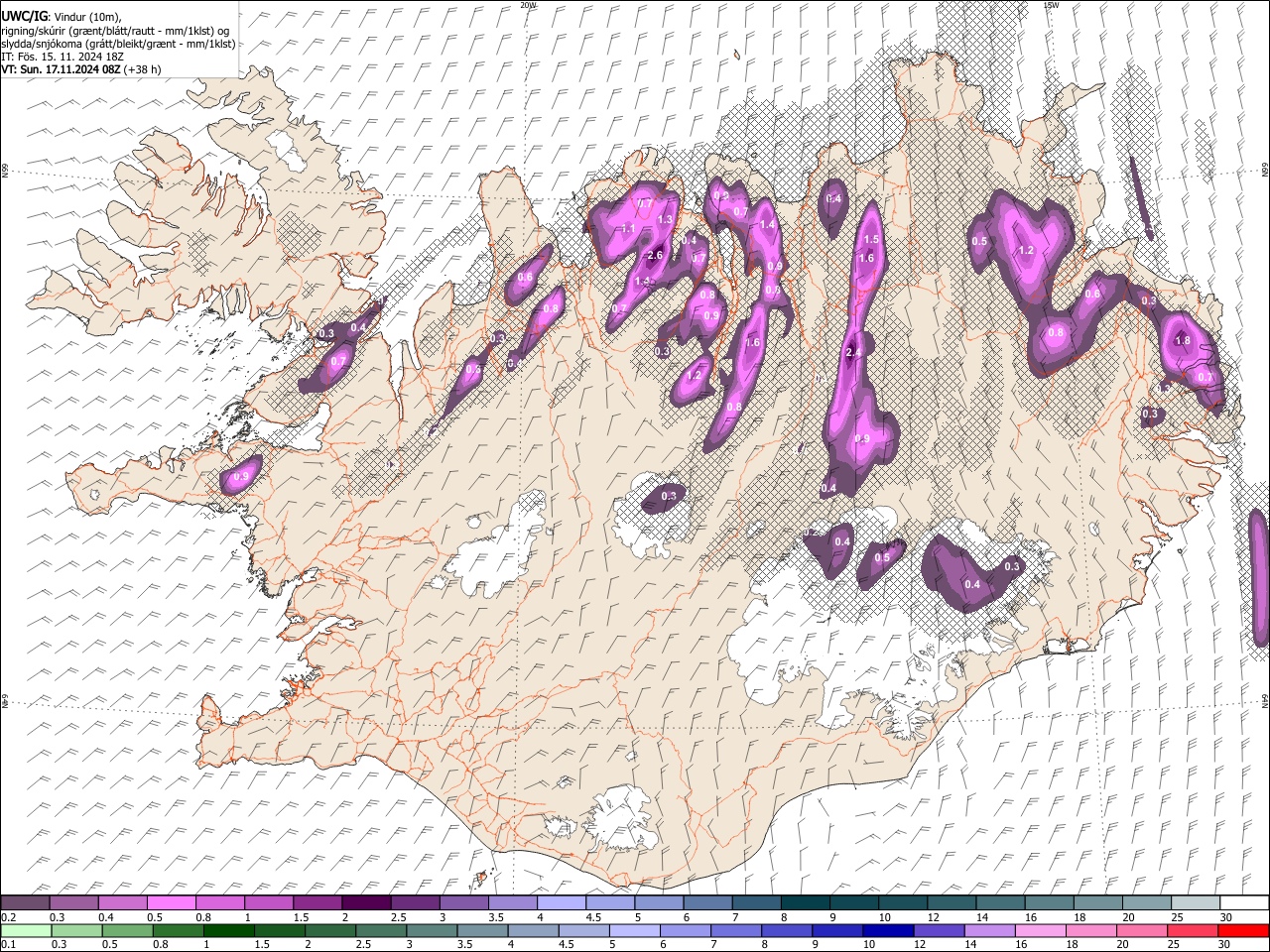Click light pink rain-legend swatch starting at 16
Viewport: 1270px width, 952px height.
tap(1039, 930)
